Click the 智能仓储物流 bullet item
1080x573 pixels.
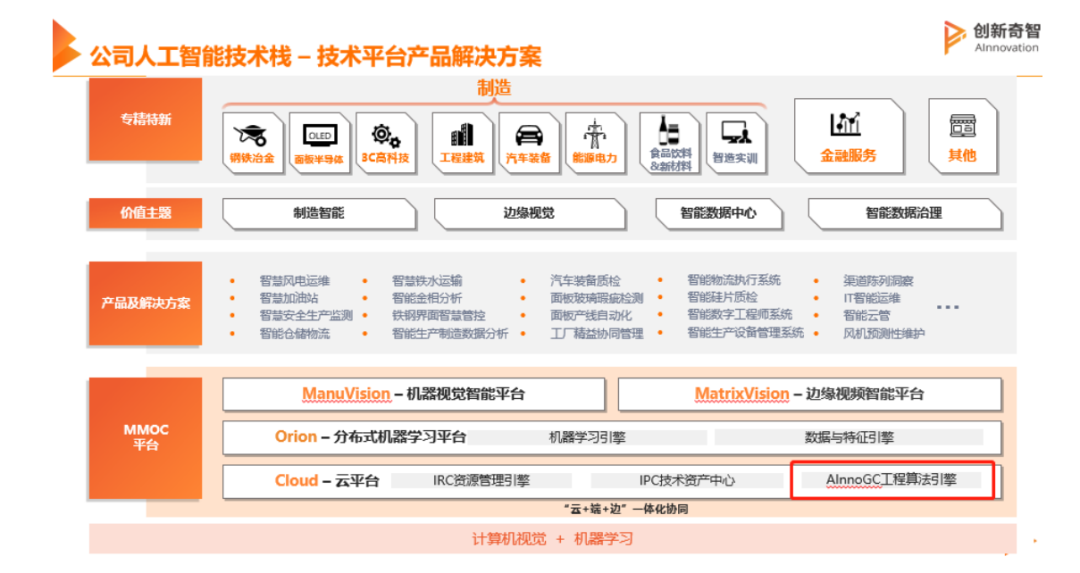coord(294,333)
